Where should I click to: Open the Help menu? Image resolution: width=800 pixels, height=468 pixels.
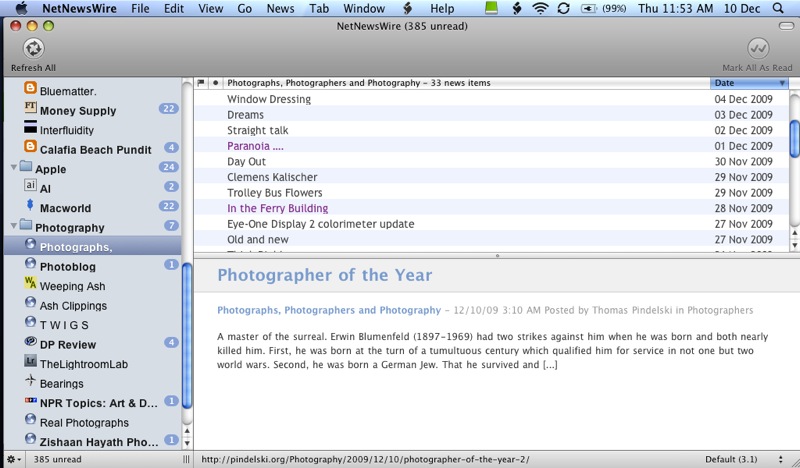(x=442, y=8)
